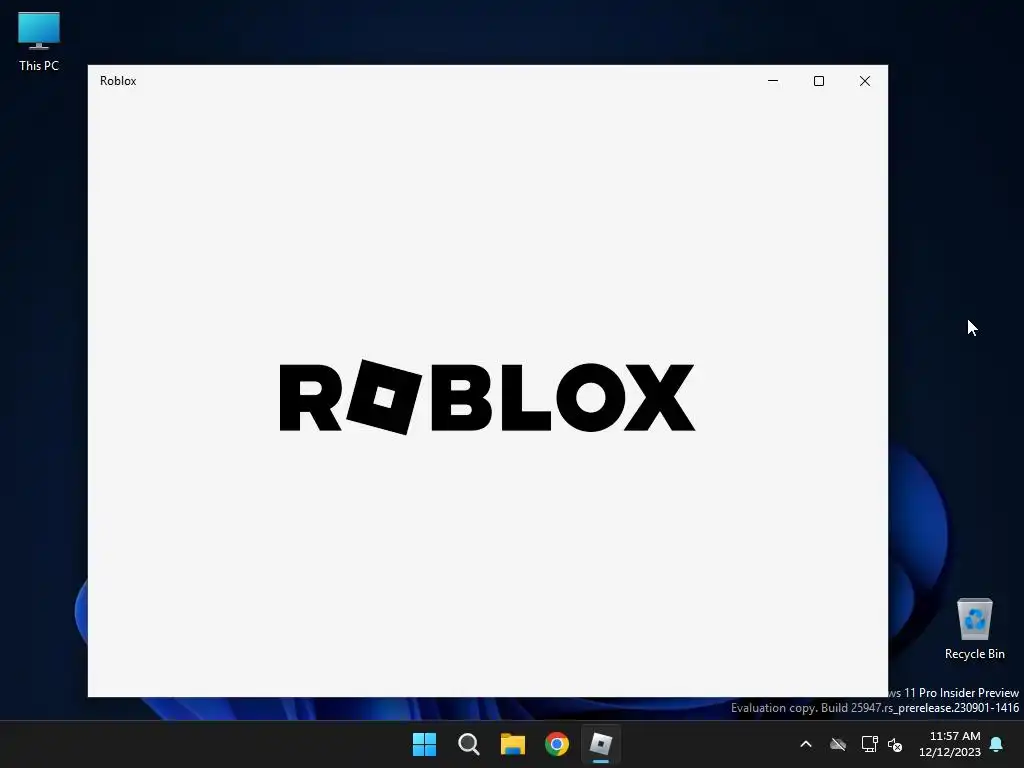This screenshot has width=1024, height=768.
Task: Open the clock showing 11:57 AM
Action: click(x=955, y=736)
